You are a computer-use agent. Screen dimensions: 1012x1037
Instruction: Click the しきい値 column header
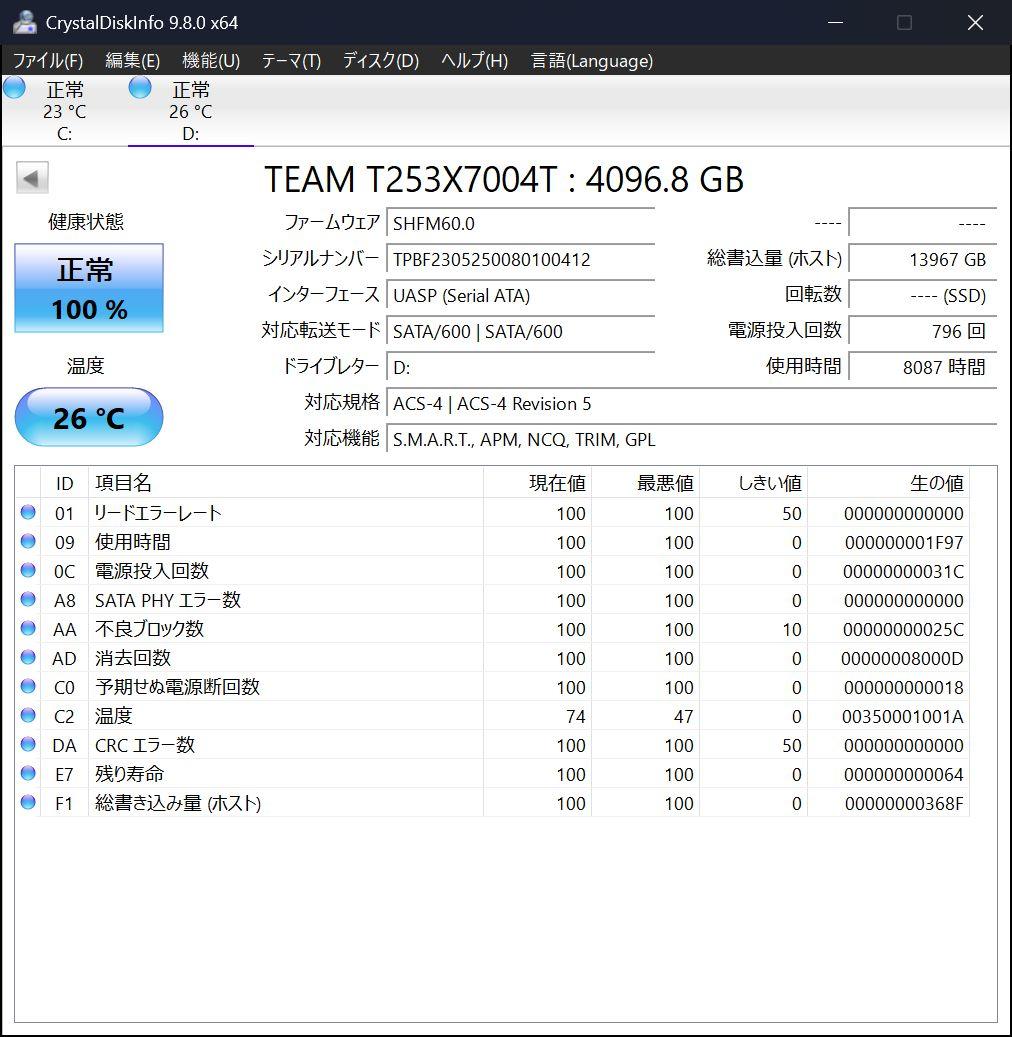click(753, 483)
